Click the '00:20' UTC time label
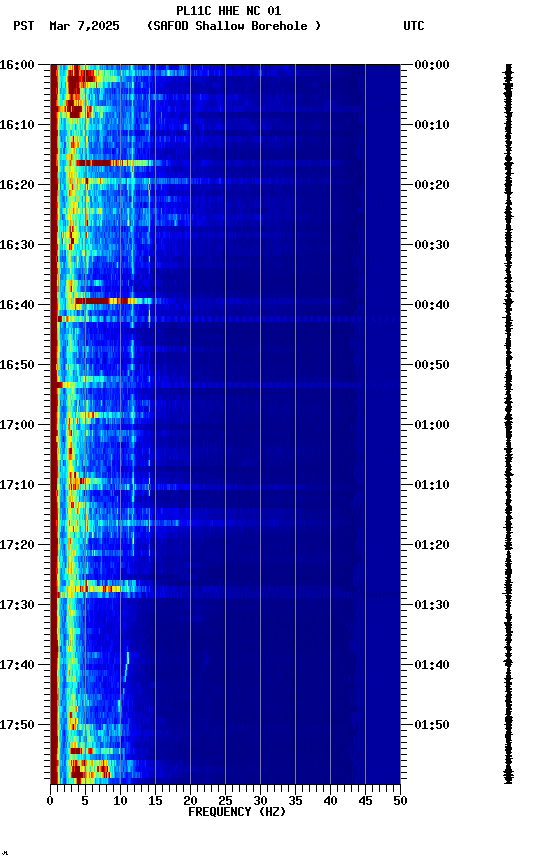This screenshot has width=552, height=864. (x=432, y=185)
